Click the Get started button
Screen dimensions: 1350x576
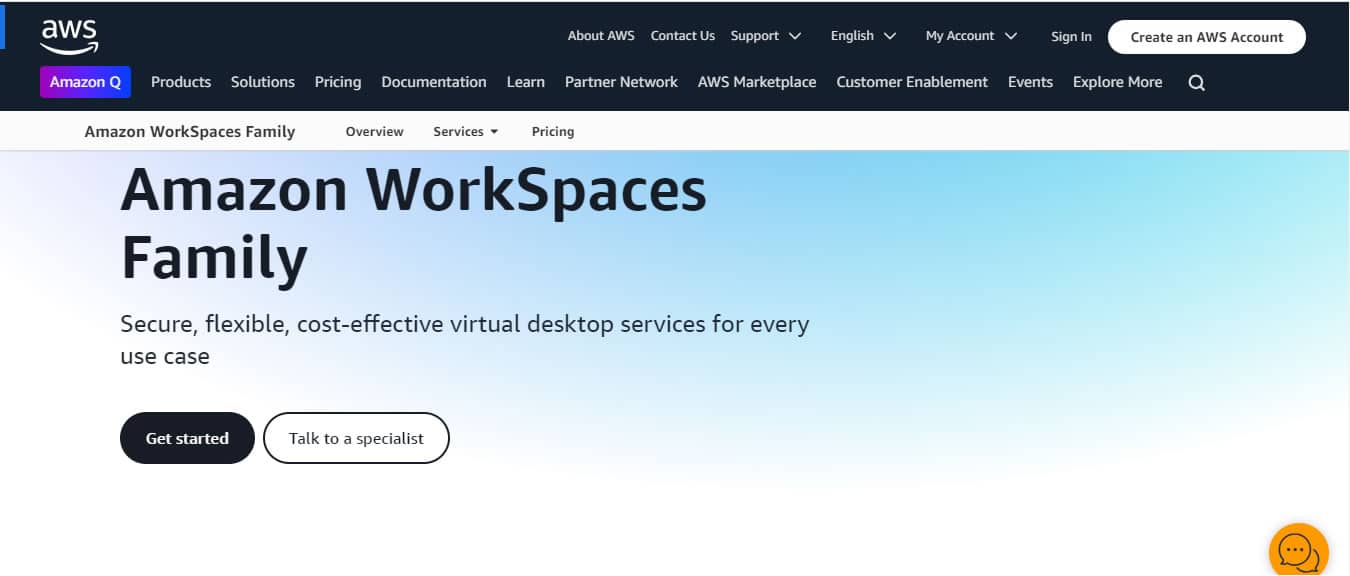(x=187, y=438)
